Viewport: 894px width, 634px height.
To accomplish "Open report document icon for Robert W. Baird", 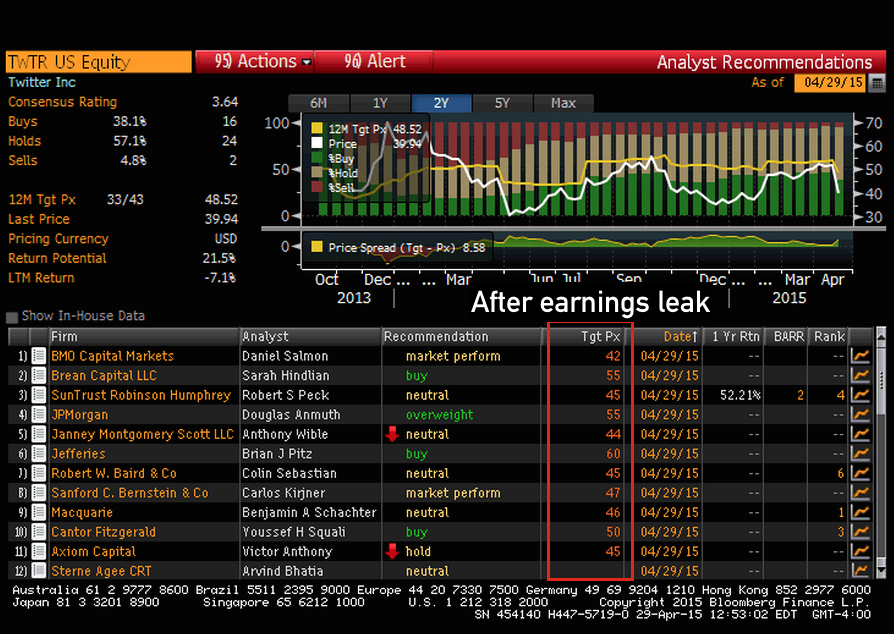I will (x=39, y=473).
